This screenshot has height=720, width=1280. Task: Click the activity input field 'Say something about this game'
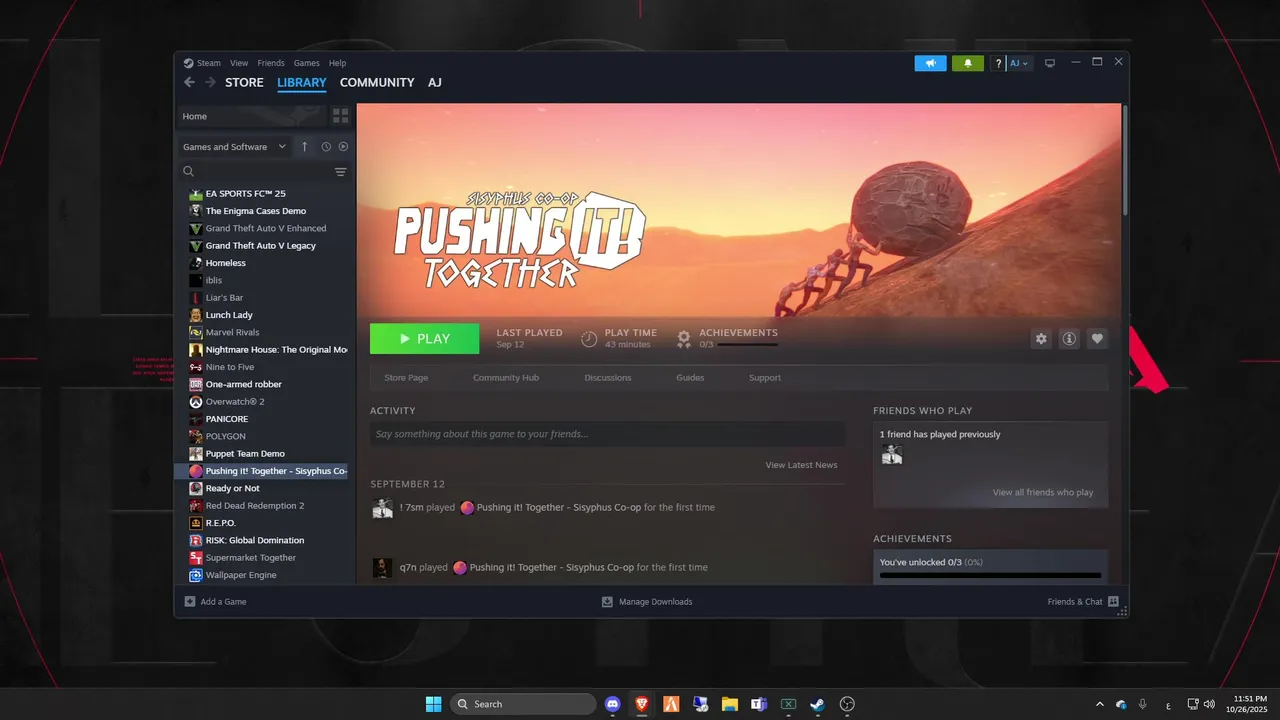click(x=608, y=434)
